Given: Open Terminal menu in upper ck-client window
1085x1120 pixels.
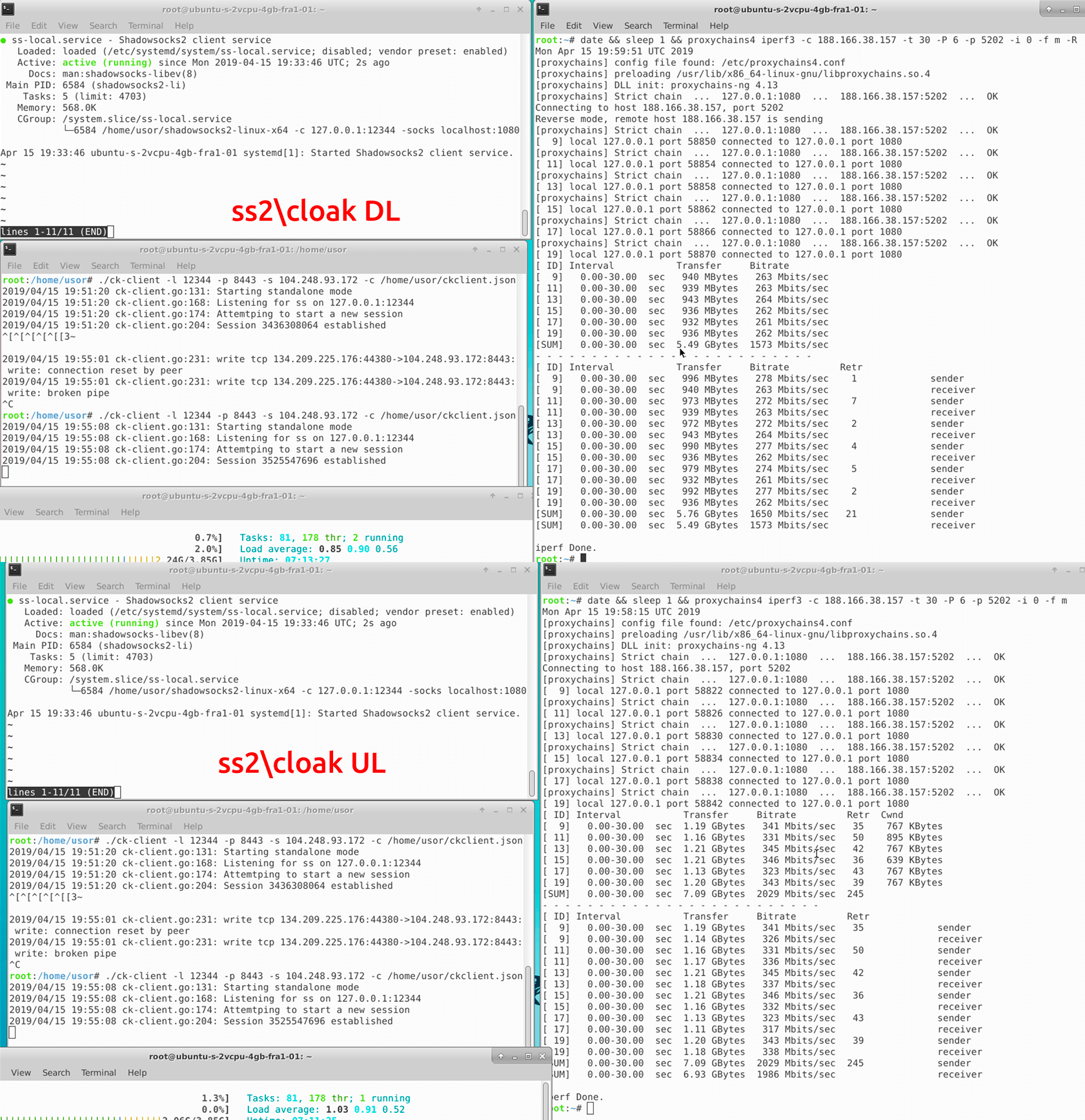Looking at the screenshot, I should (147, 266).
